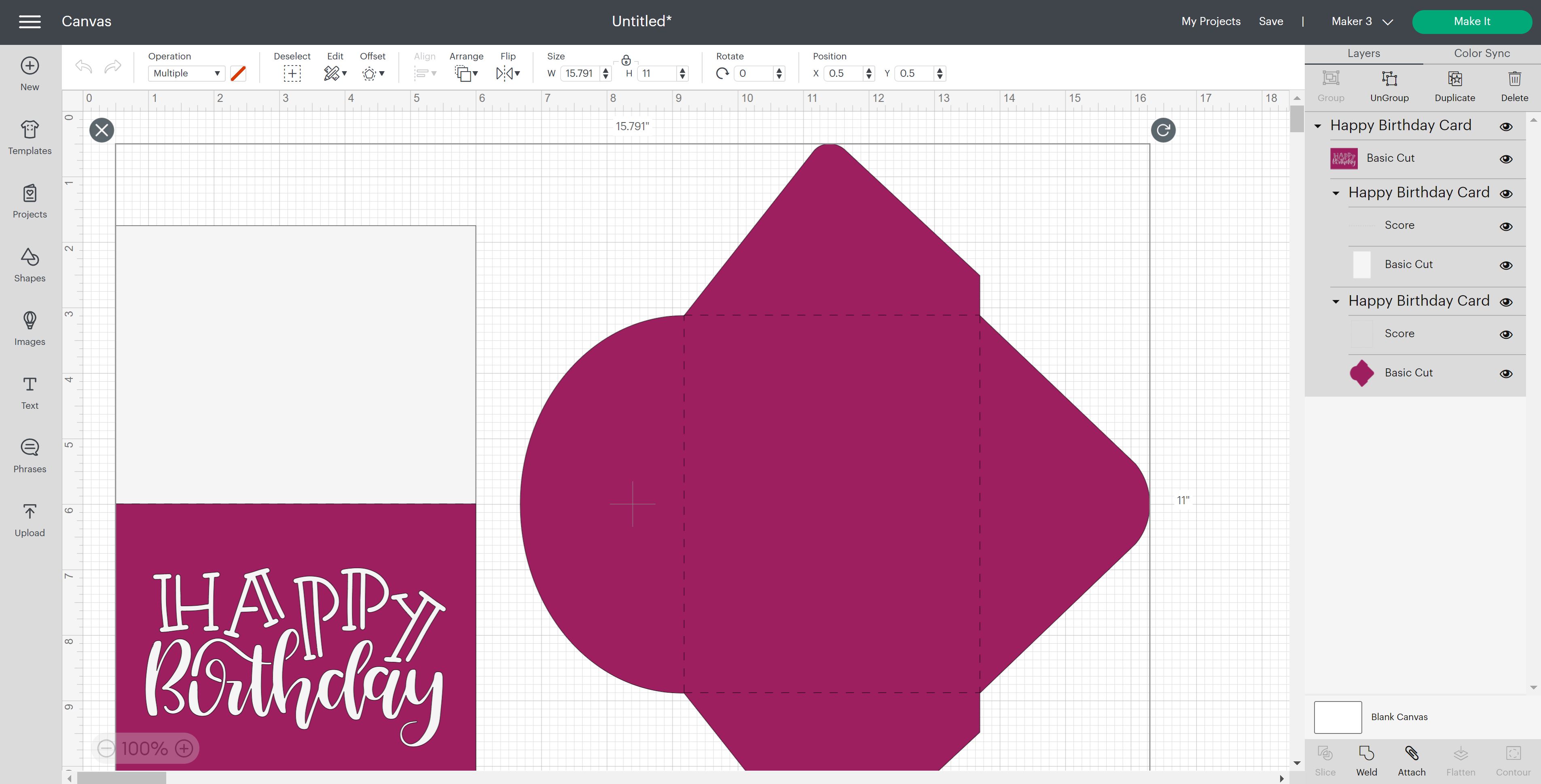Click the Weld icon
This screenshot has width=1541, height=784.
point(1367,759)
